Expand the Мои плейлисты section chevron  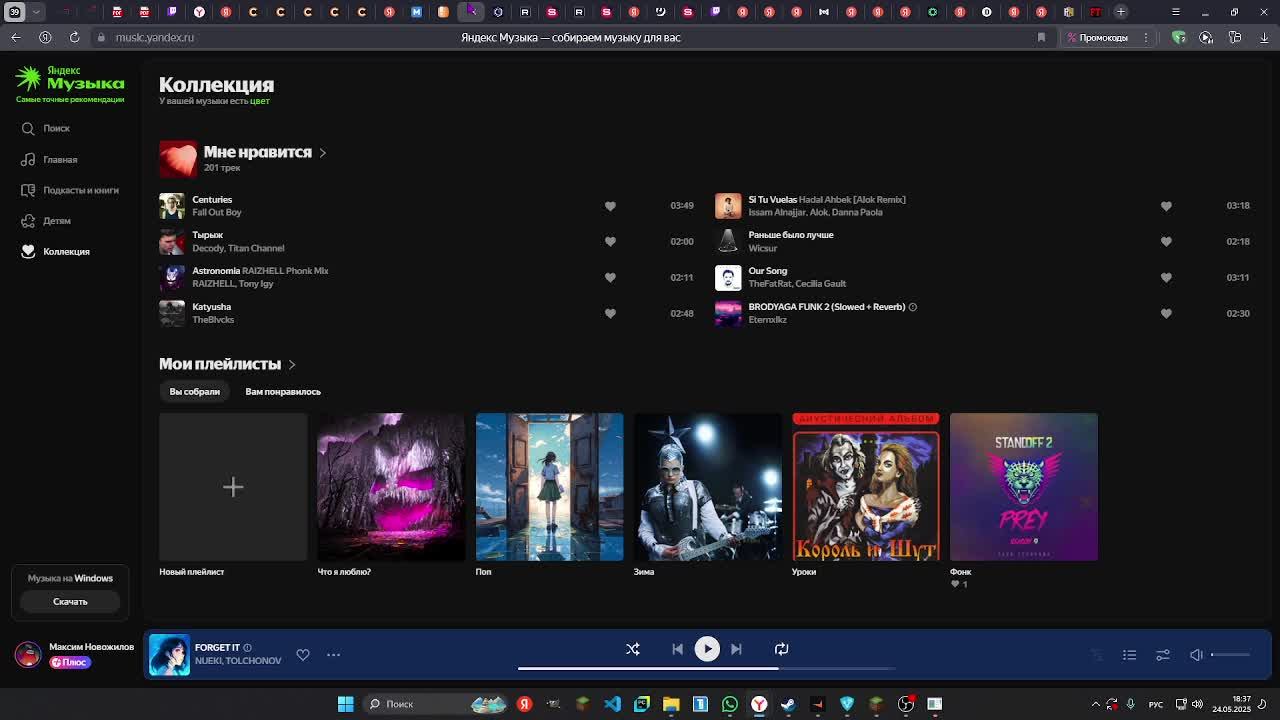(x=292, y=365)
